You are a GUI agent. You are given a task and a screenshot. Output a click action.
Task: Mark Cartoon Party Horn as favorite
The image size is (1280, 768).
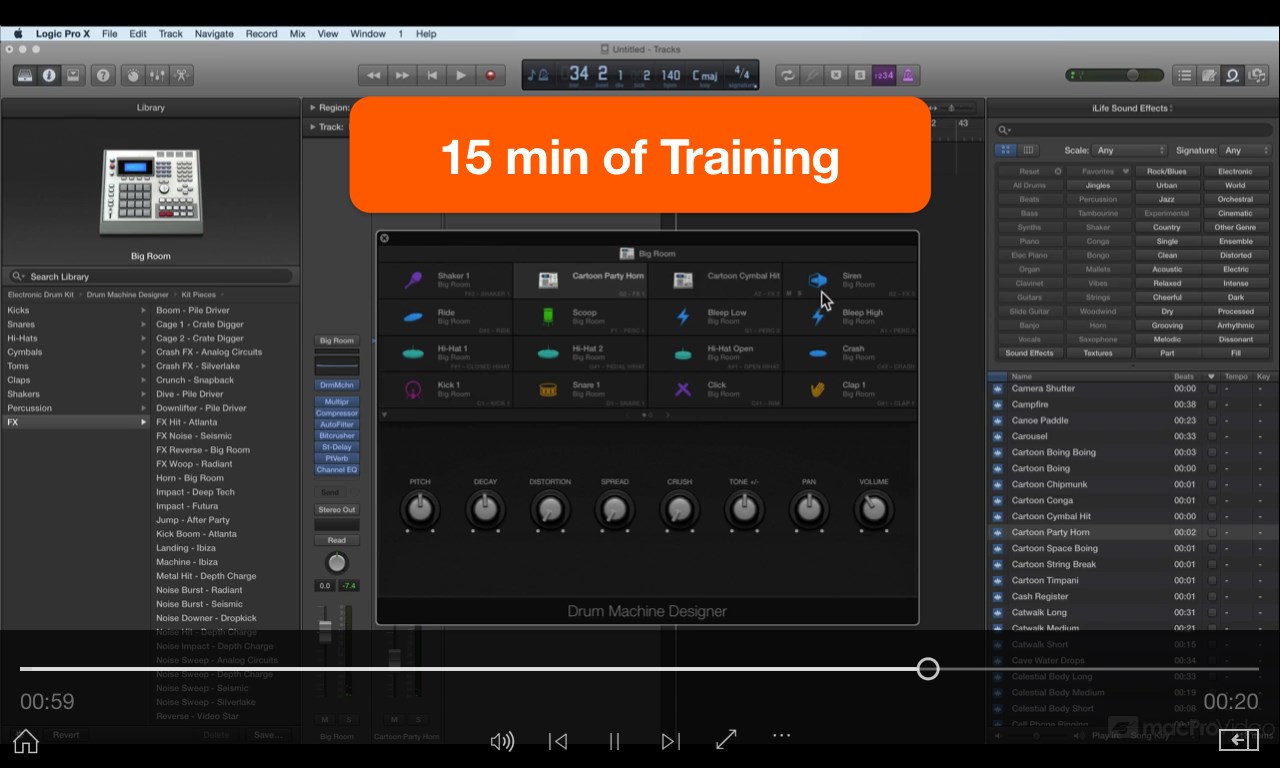tap(1212, 533)
